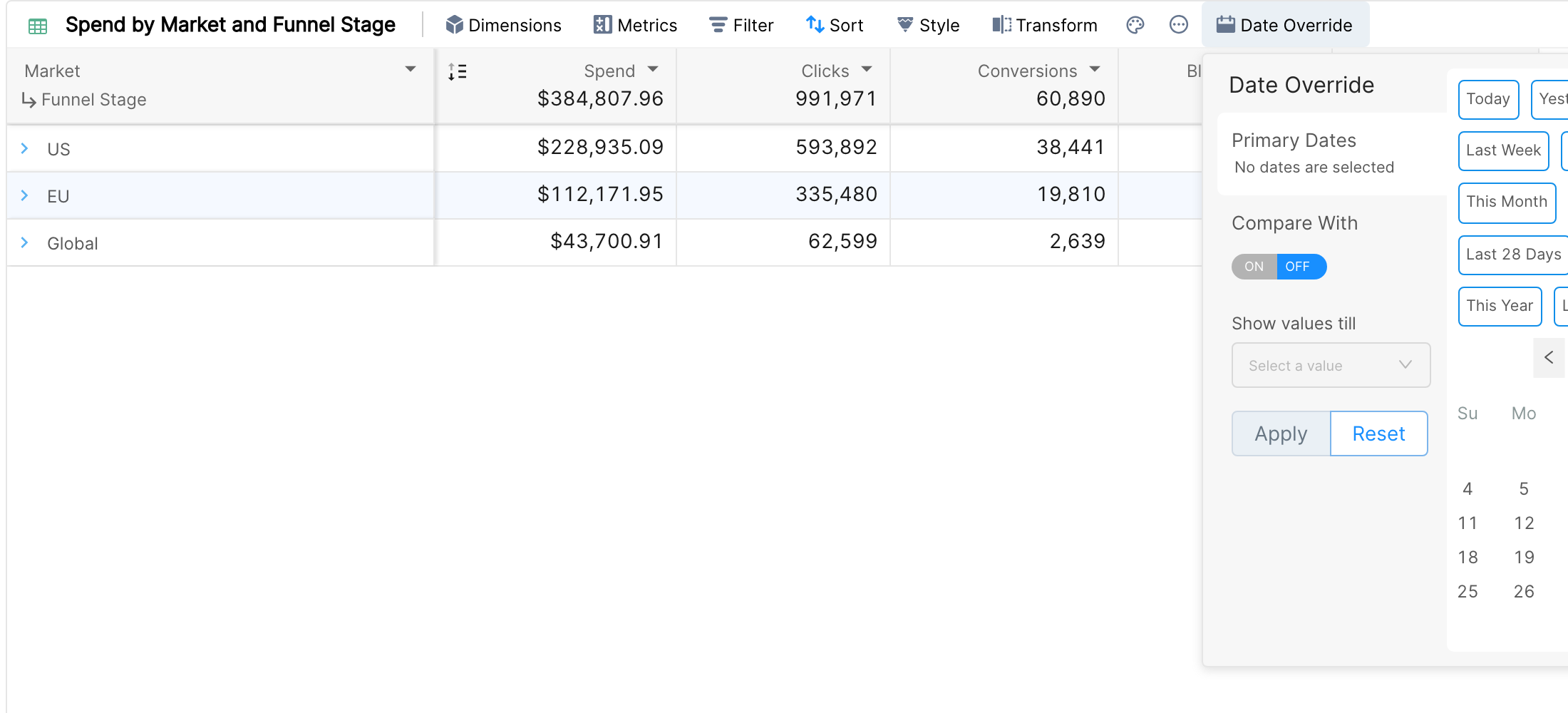The width and height of the screenshot is (1568, 713).
Task: Click the Reset button
Action: [1378, 434]
